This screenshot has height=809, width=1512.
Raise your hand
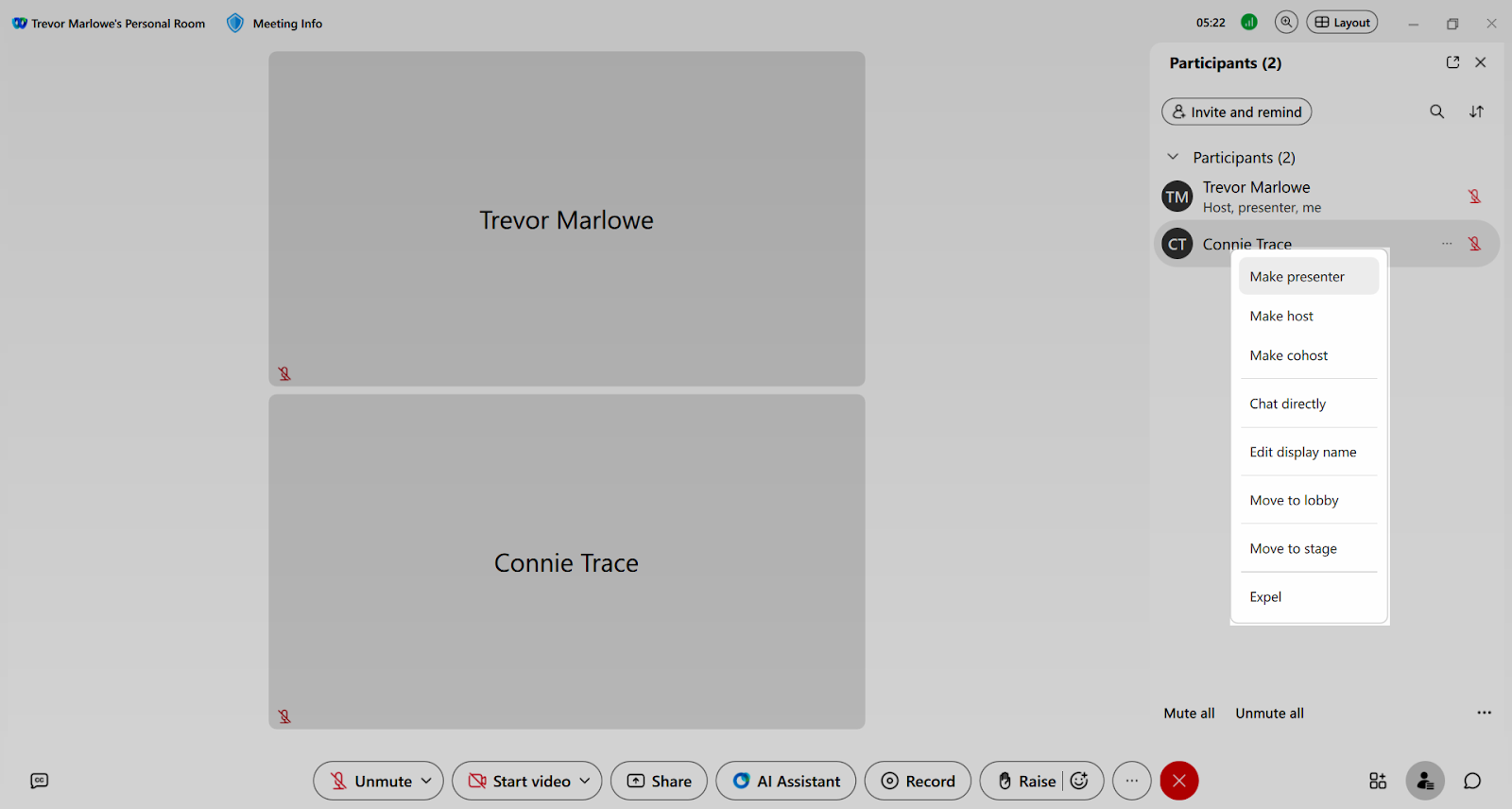coord(1026,781)
